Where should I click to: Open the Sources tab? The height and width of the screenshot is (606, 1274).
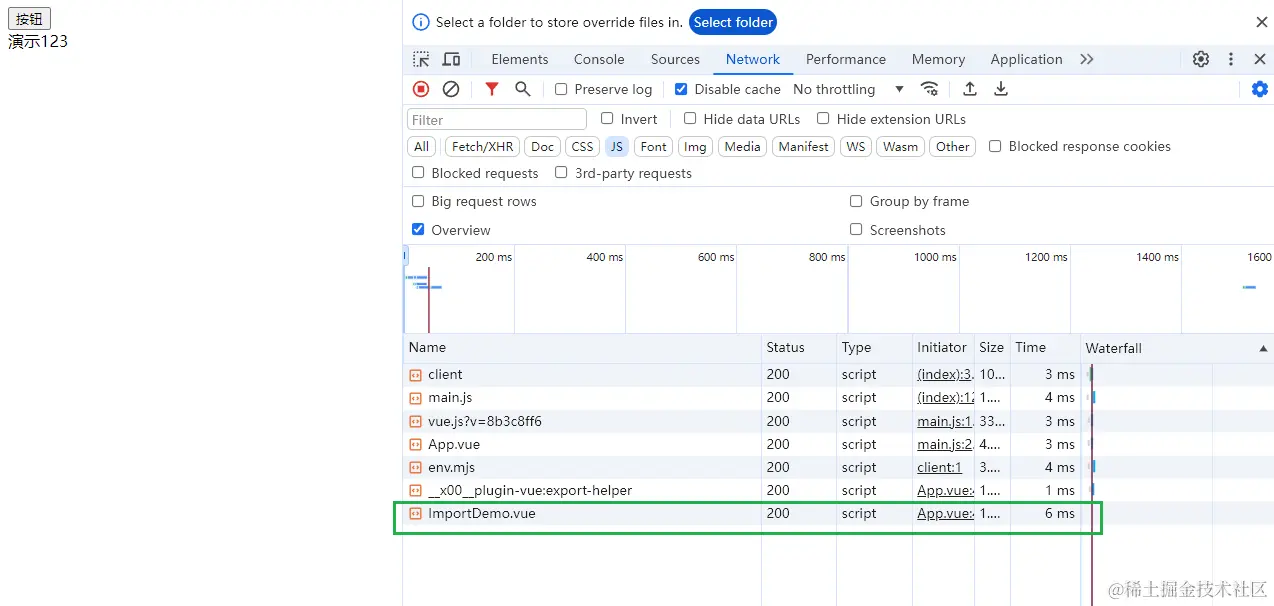pos(675,59)
